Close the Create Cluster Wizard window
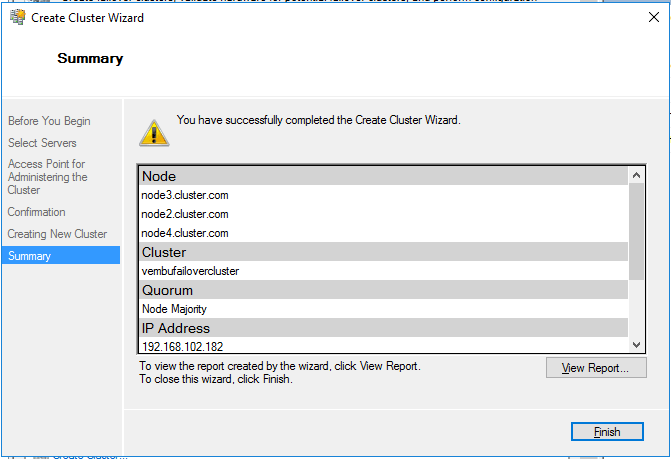The image size is (671, 459). 653,17
